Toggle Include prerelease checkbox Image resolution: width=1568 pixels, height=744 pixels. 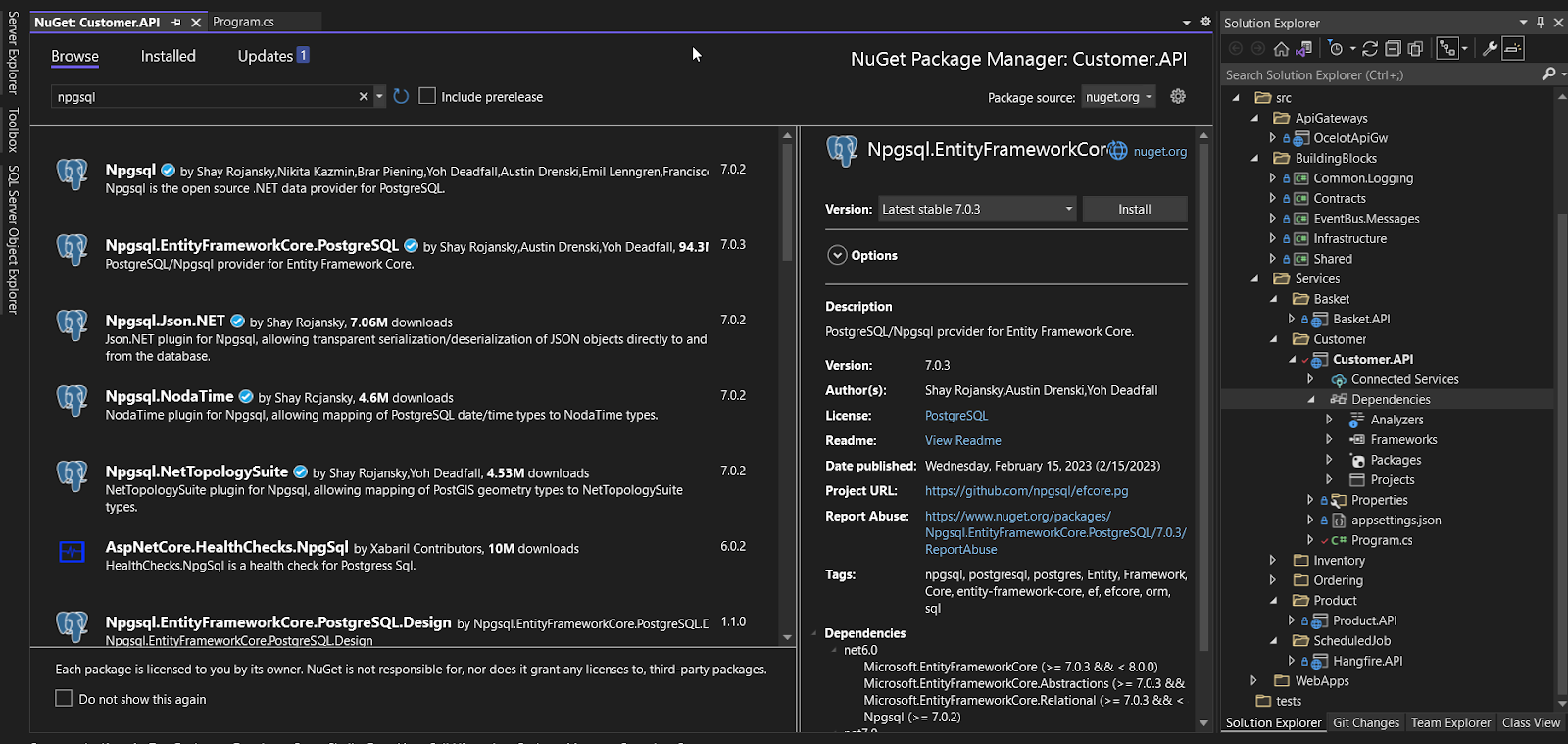[427, 95]
